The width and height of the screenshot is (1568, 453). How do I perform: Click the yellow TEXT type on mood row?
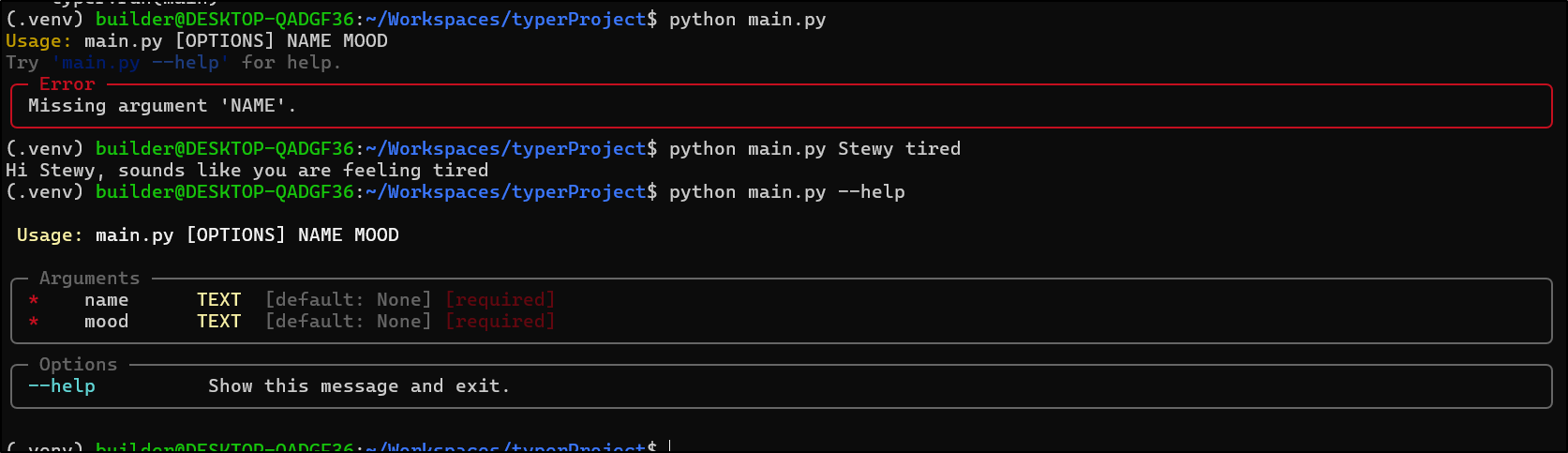point(219,322)
